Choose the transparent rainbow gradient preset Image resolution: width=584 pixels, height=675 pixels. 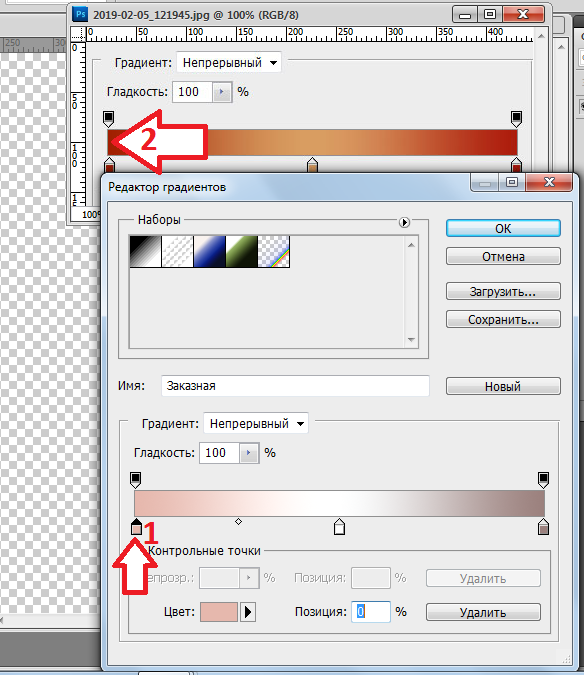[274, 251]
